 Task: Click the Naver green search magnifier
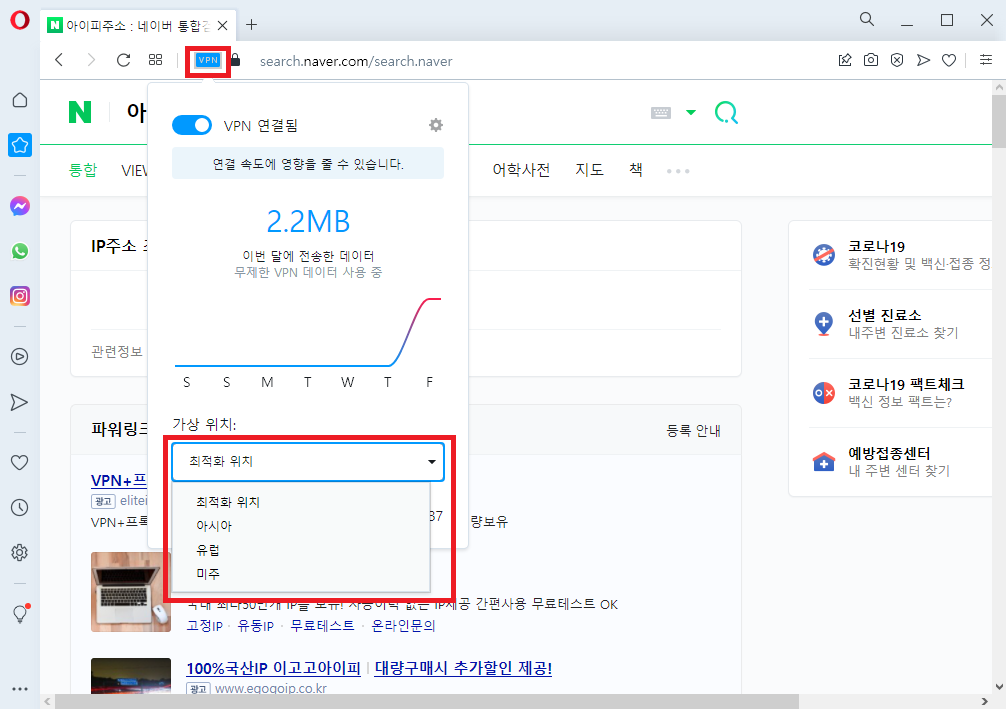726,113
